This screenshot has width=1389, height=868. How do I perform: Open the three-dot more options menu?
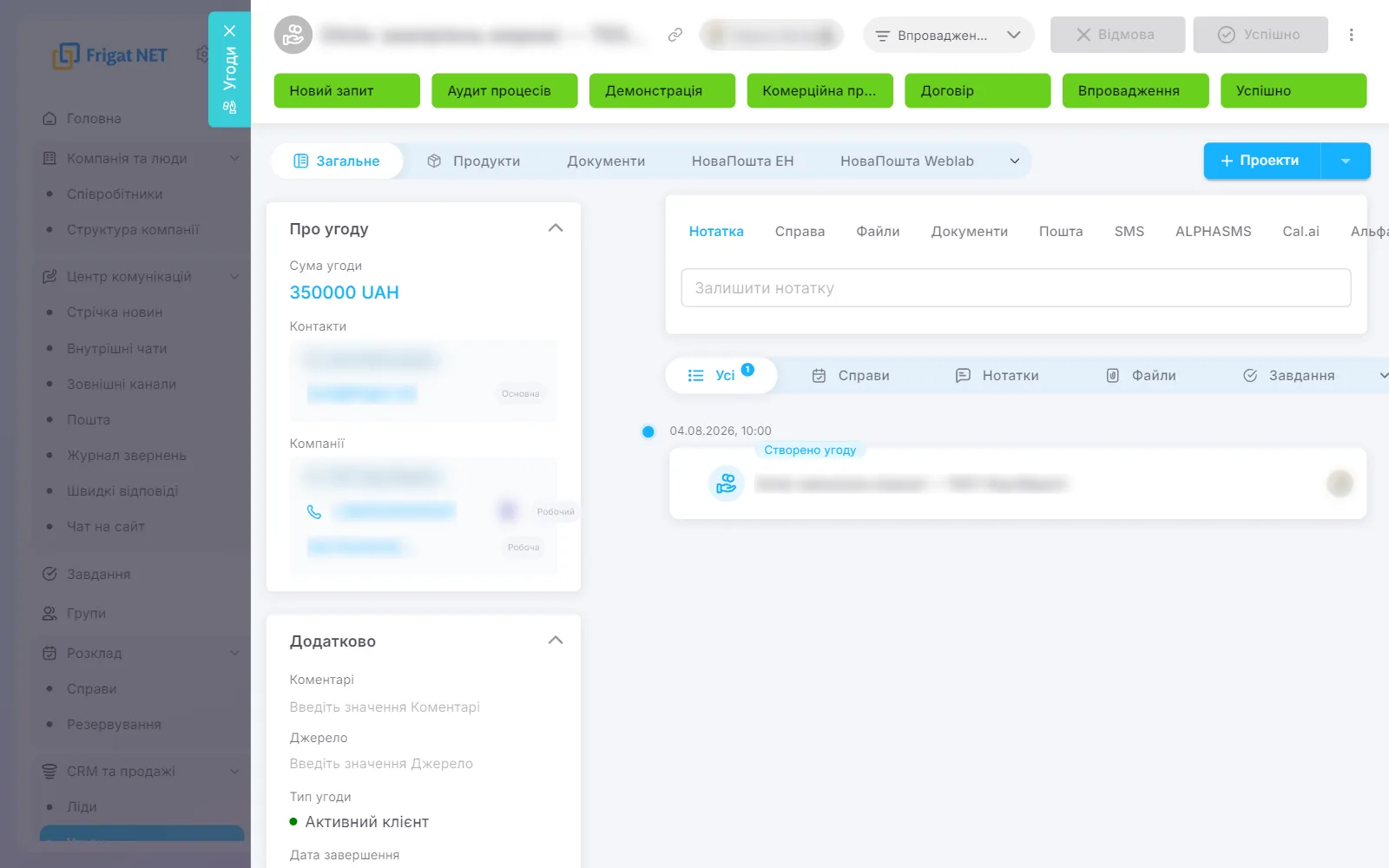(x=1351, y=35)
